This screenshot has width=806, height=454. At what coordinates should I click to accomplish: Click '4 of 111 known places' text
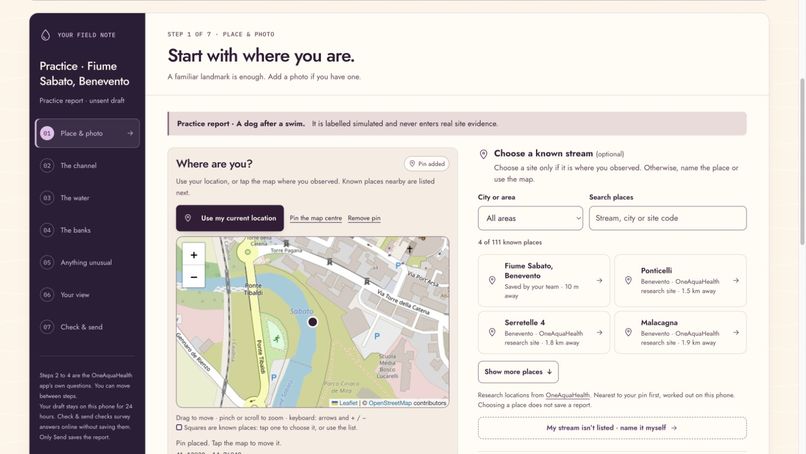pyautogui.click(x=510, y=242)
